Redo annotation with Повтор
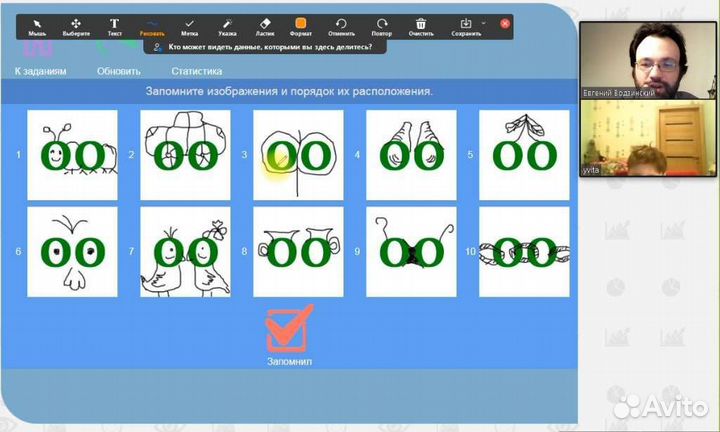Viewport: 720px width, 432px height. (x=382, y=25)
